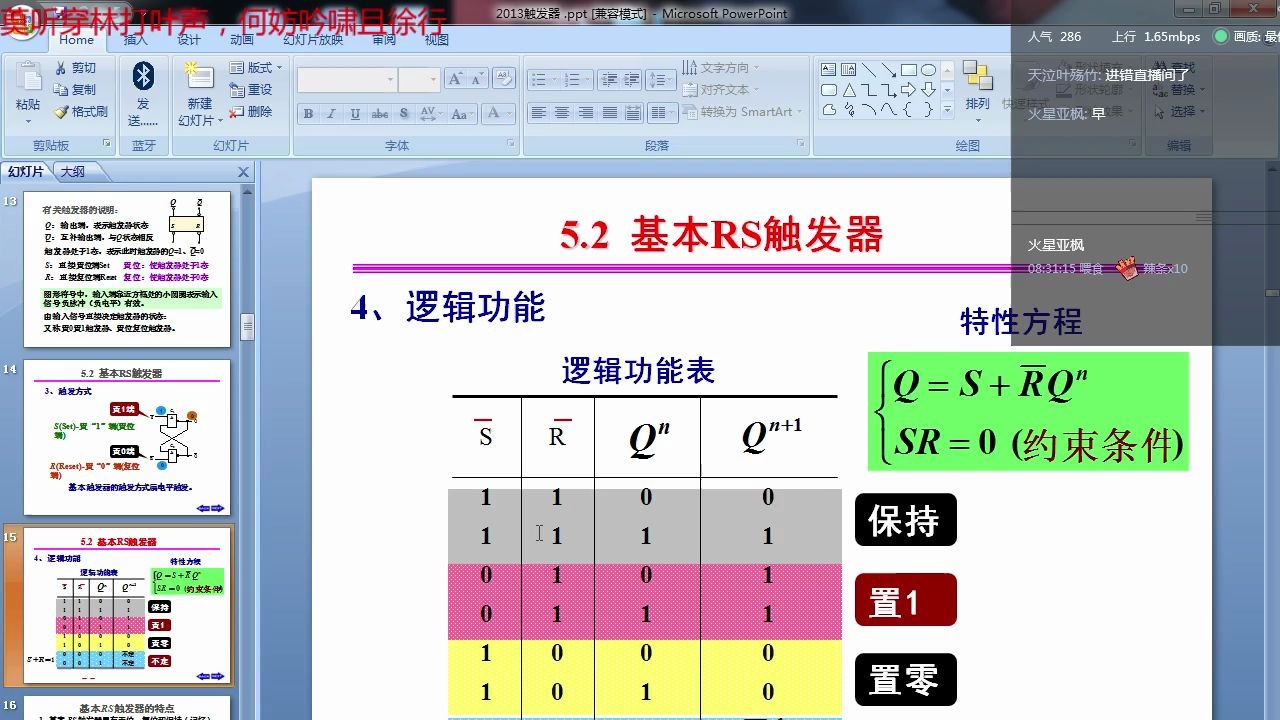Open the character spacing AV dropdown

pyautogui.click(x=430, y=113)
